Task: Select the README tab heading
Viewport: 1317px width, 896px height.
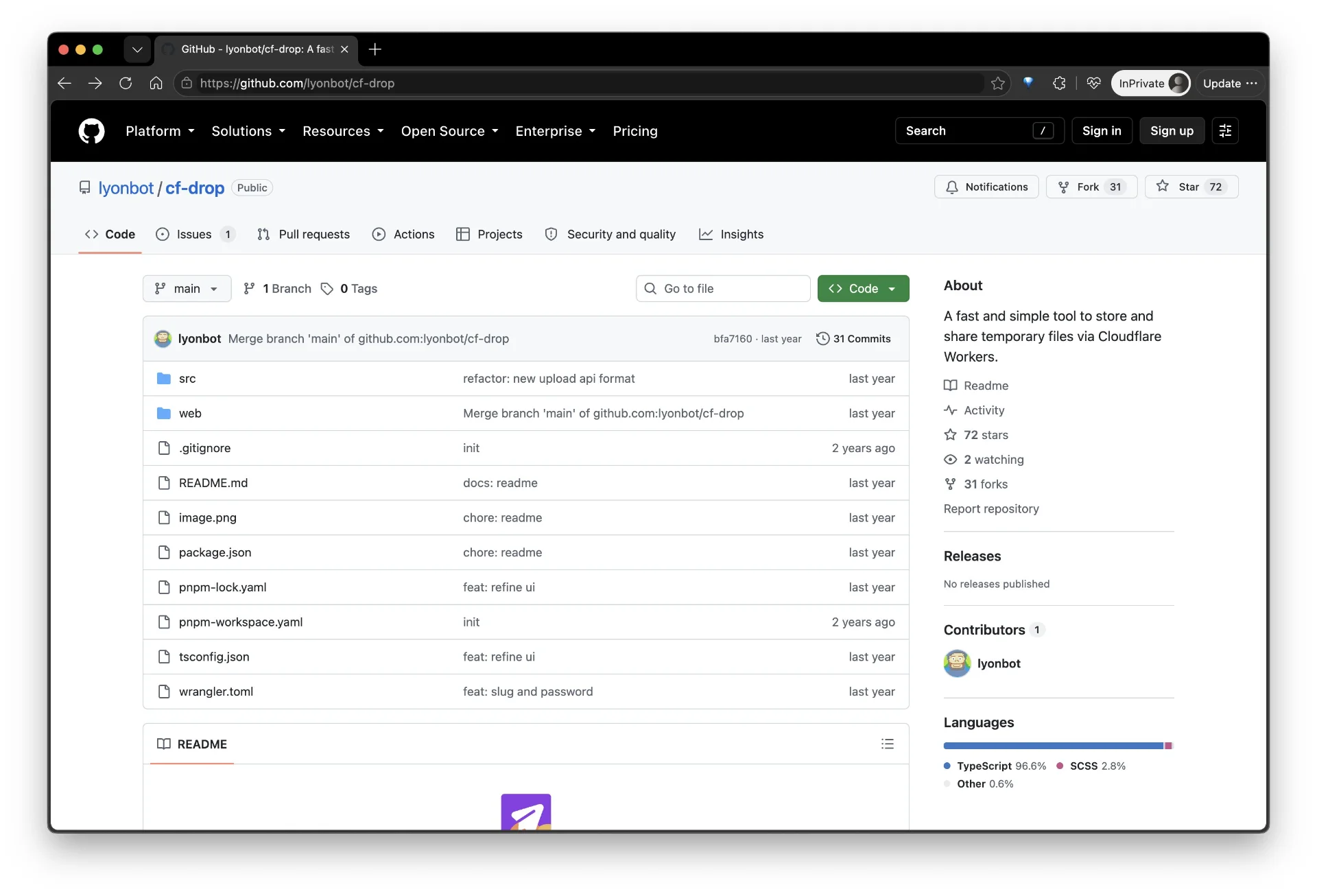Action: click(192, 744)
